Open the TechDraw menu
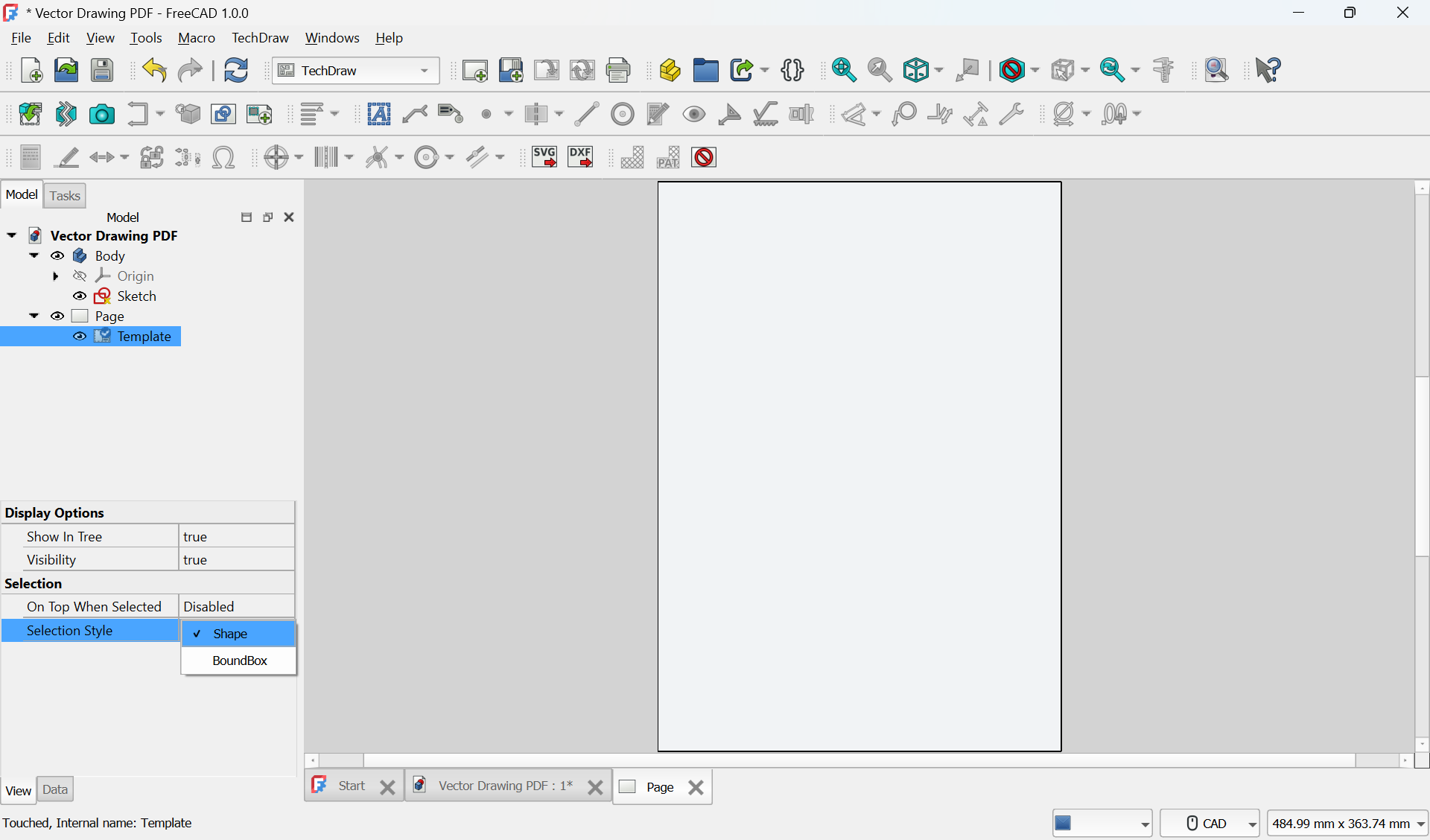 pos(259,37)
